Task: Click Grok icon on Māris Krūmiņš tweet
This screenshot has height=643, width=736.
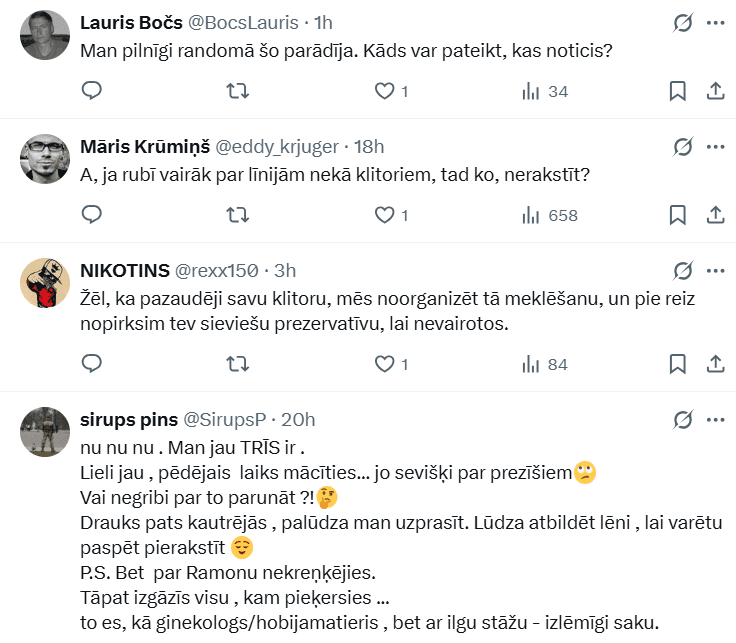Action: click(683, 146)
